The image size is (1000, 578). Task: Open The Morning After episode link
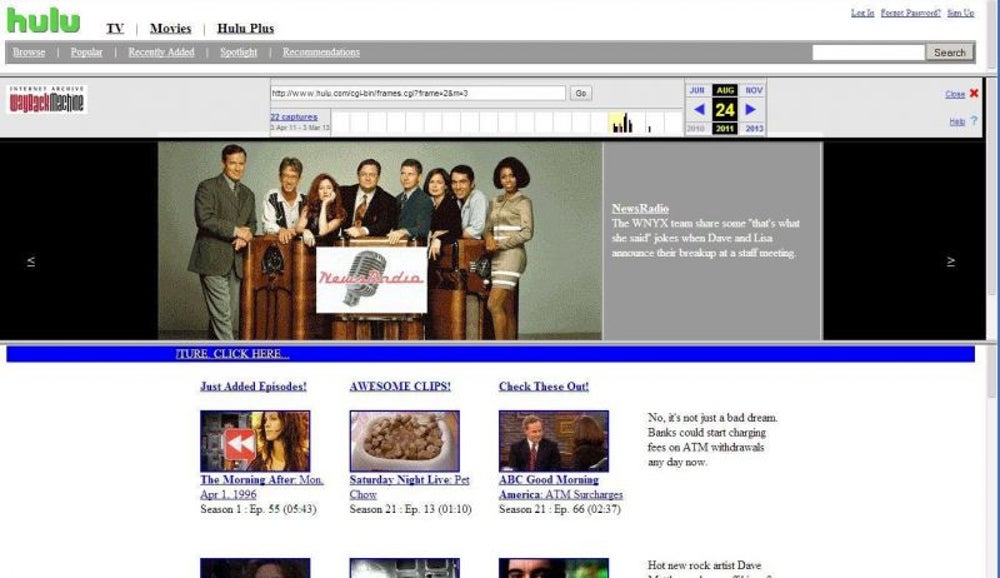[x=261, y=487]
